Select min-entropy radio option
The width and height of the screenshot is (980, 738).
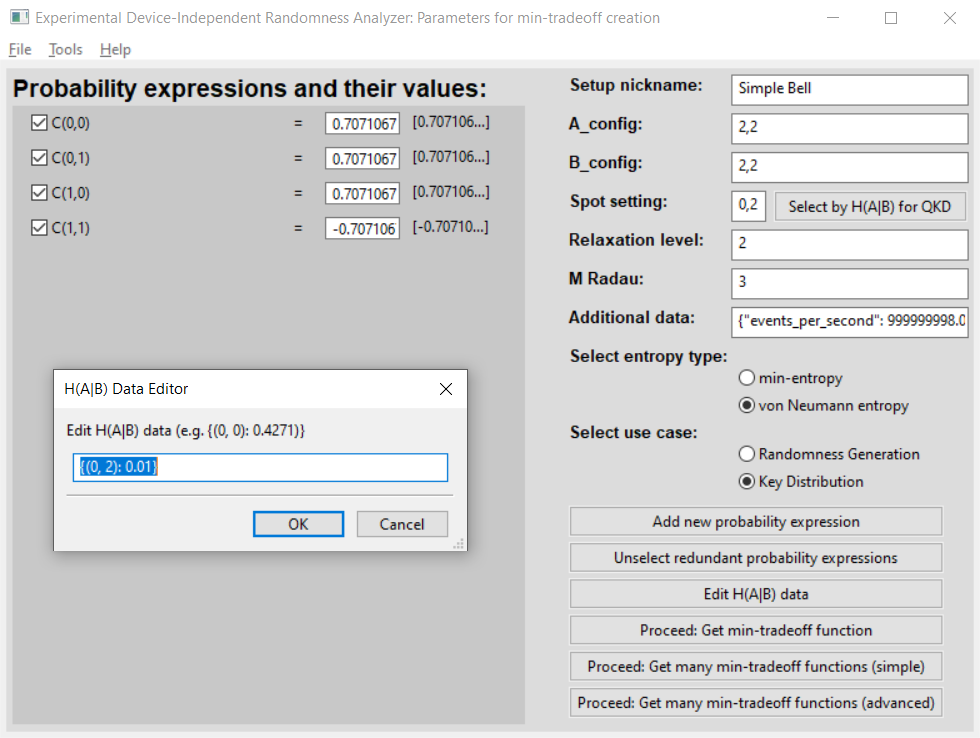(x=746, y=378)
